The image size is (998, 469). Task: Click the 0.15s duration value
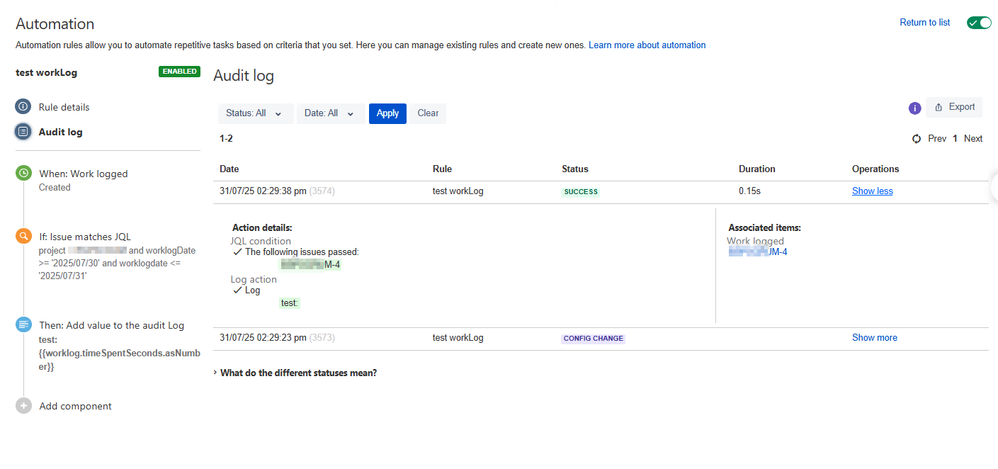(x=748, y=191)
